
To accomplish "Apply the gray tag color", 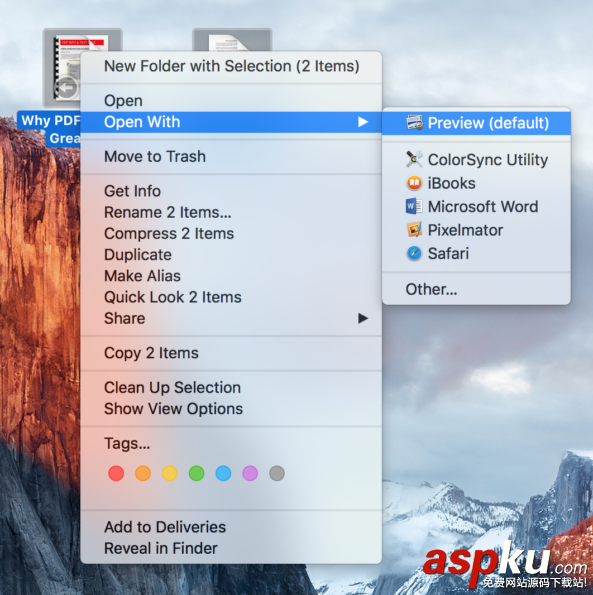I will 277,473.
